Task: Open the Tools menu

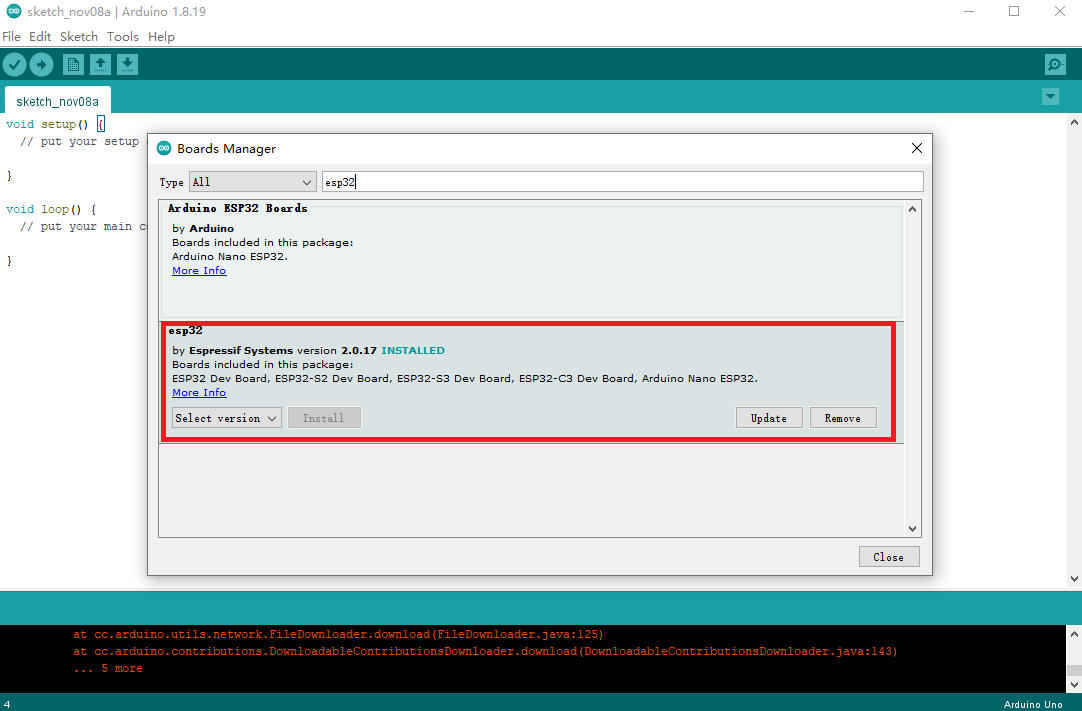Action: click(123, 37)
